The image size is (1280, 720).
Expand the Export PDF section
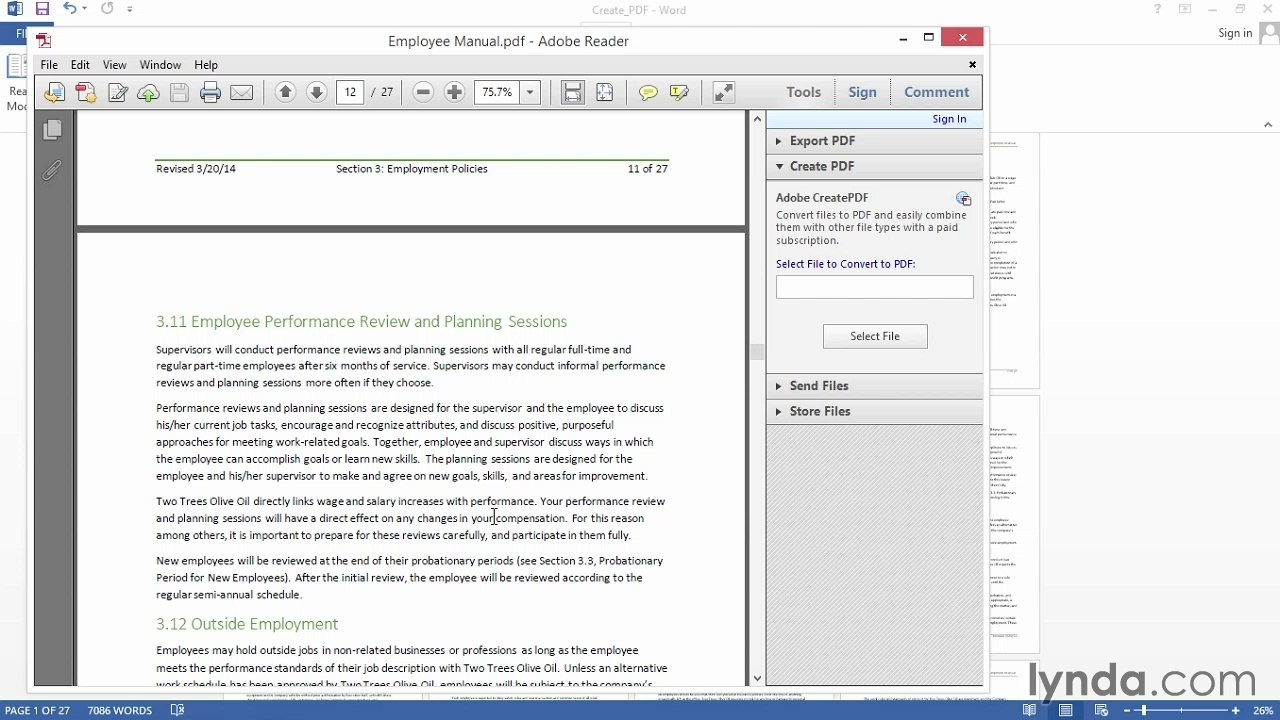pos(778,141)
